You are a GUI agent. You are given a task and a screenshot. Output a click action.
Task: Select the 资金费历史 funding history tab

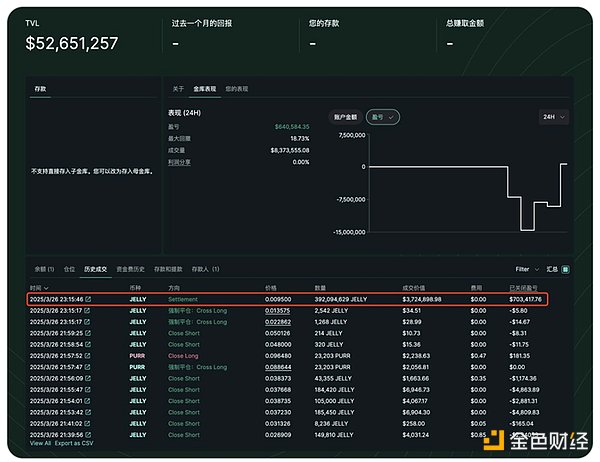click(130, 269)
